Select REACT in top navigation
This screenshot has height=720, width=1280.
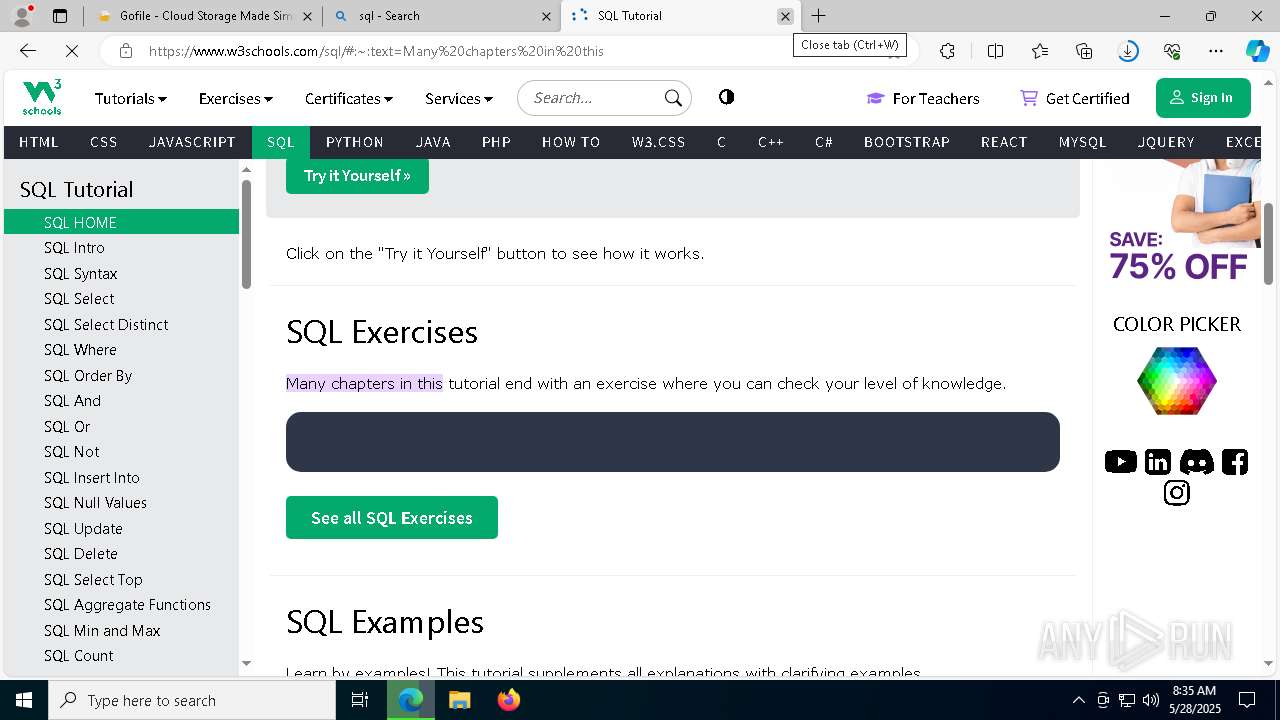pos(1004,142)
